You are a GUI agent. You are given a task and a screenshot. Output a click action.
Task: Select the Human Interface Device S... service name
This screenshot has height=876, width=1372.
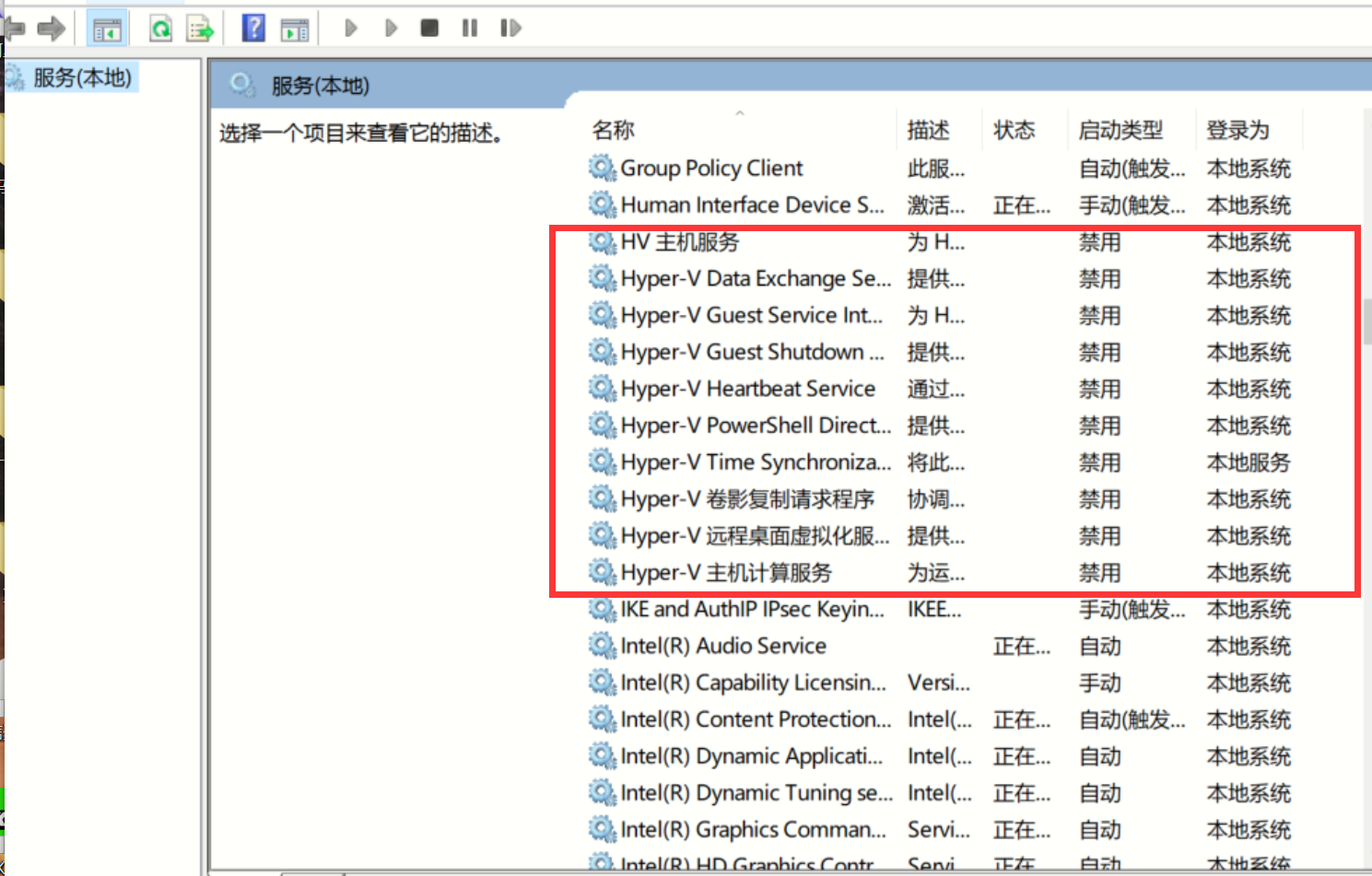pyautogui.click(x=752, y=205)
